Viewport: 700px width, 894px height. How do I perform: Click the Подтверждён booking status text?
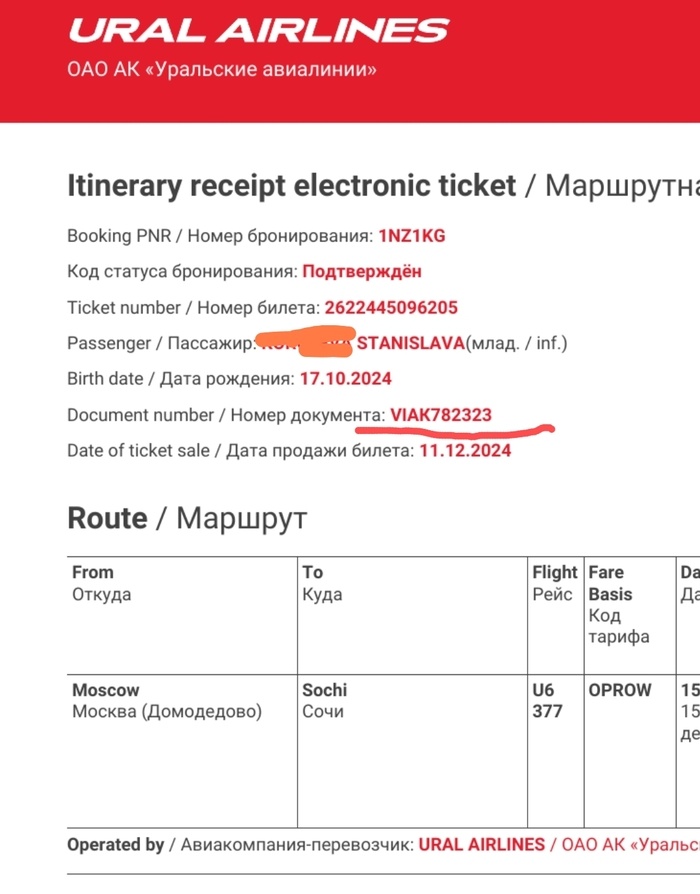[362, 271]
